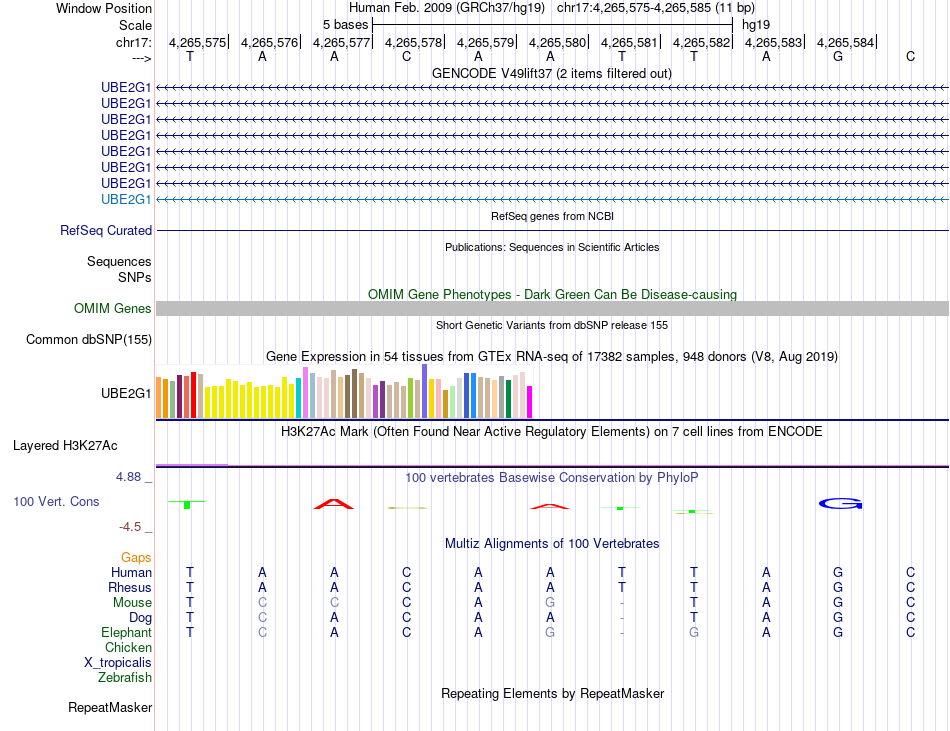Open '100 vertebrates Basewise Conservation by PhyloP' title

tap(552, 477)
